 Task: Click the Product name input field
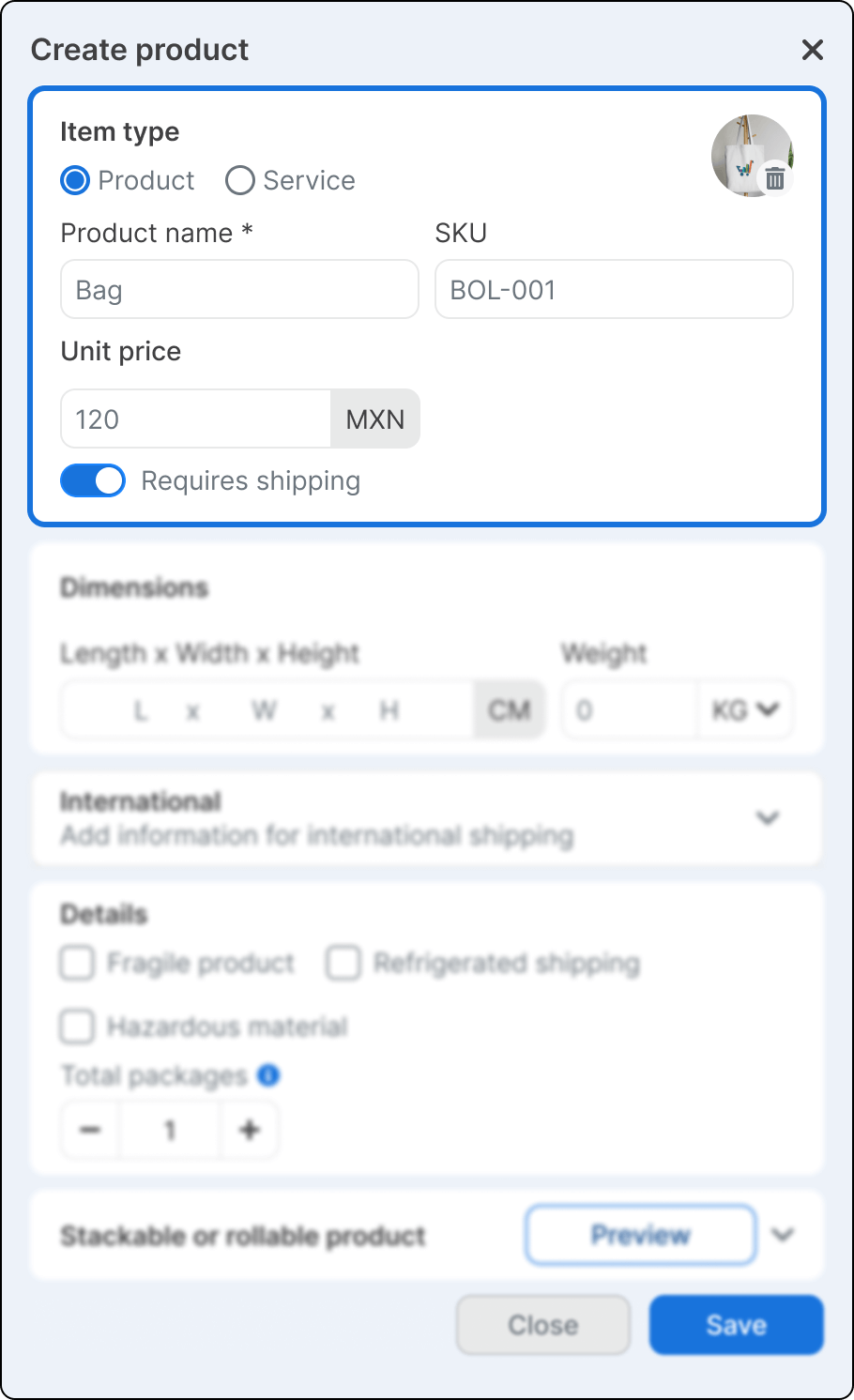click(x=239, y=290)
